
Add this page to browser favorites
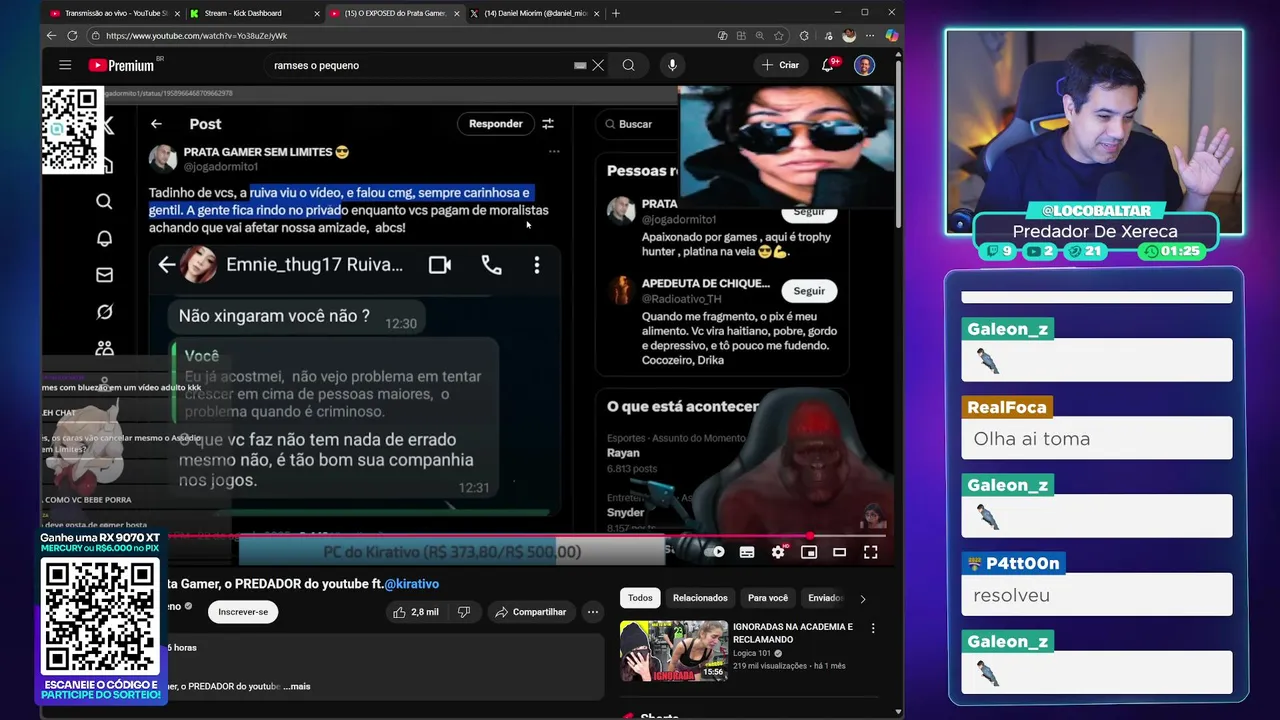pyautogui.click(x=779, y=35)
